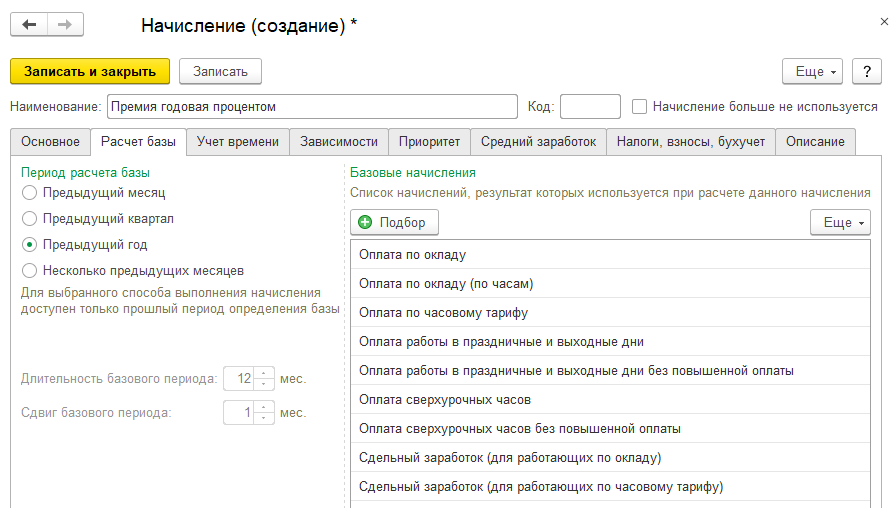This screenshot has height=508, width=896.
Task: Open the Средний заработок tab
Action: pos(538,142)
